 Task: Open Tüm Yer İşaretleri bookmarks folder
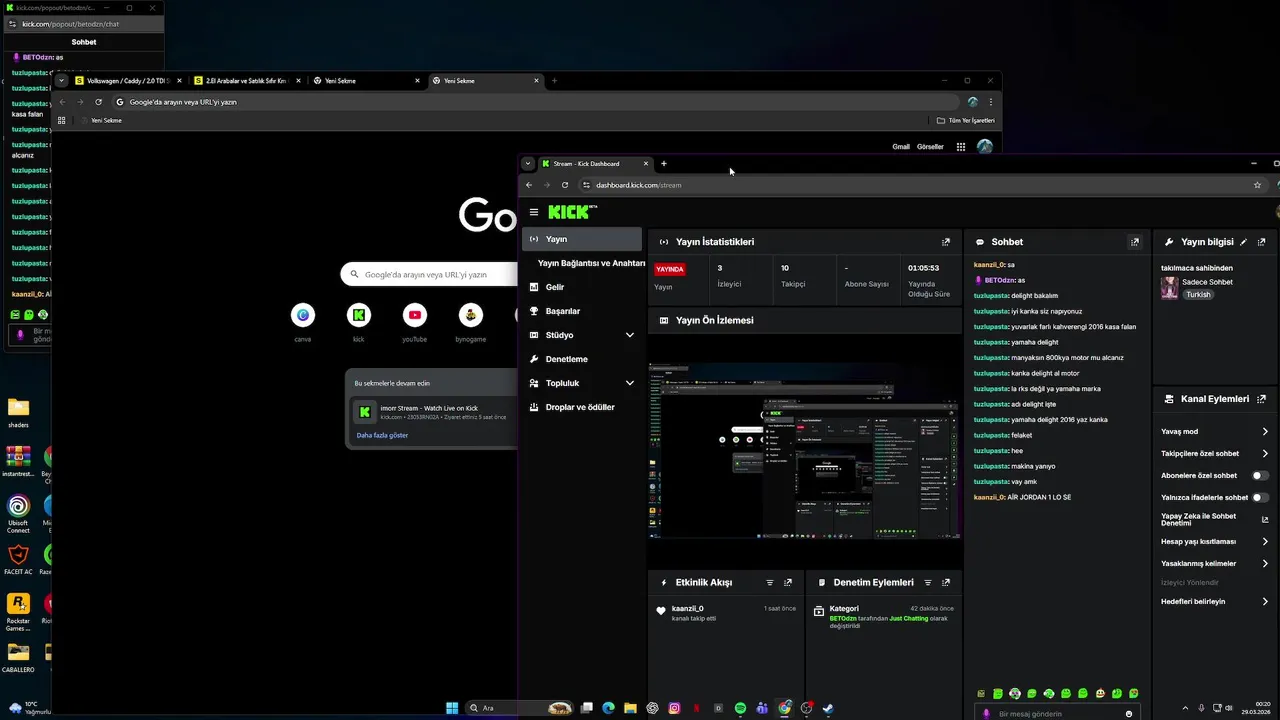[965, 120]
